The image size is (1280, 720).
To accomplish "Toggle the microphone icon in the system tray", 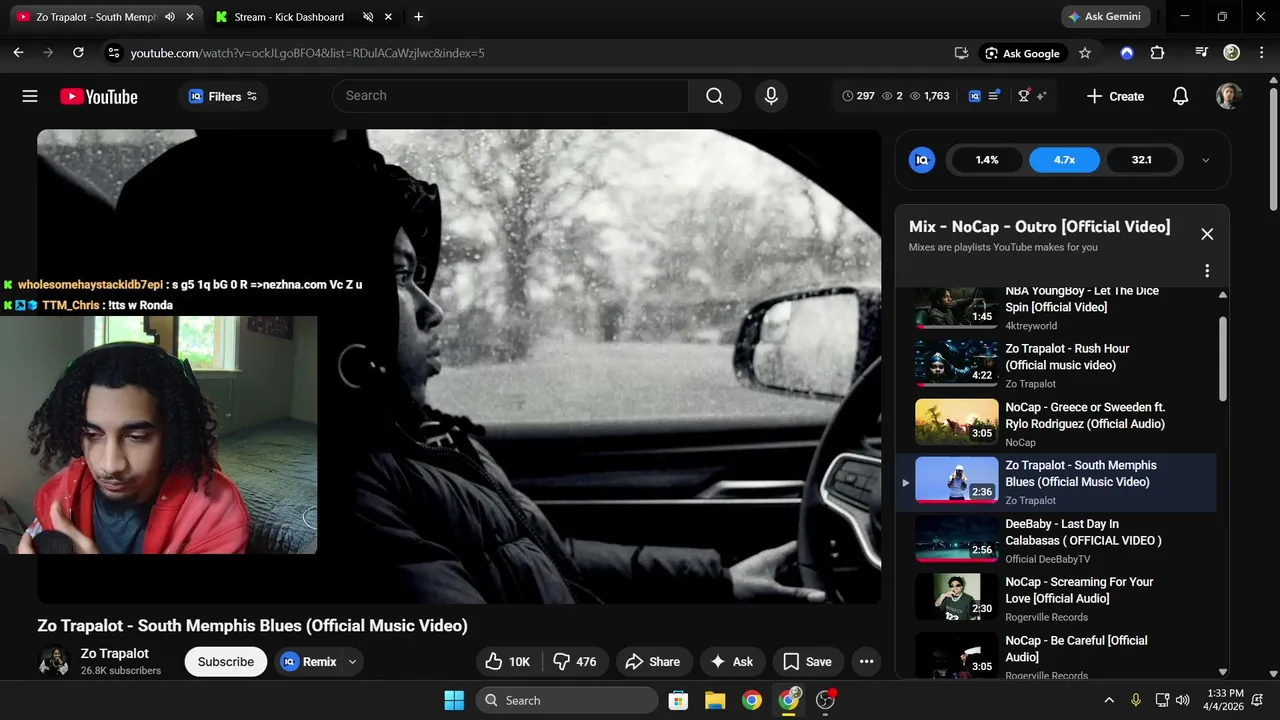I will [x=1135, y=700].
